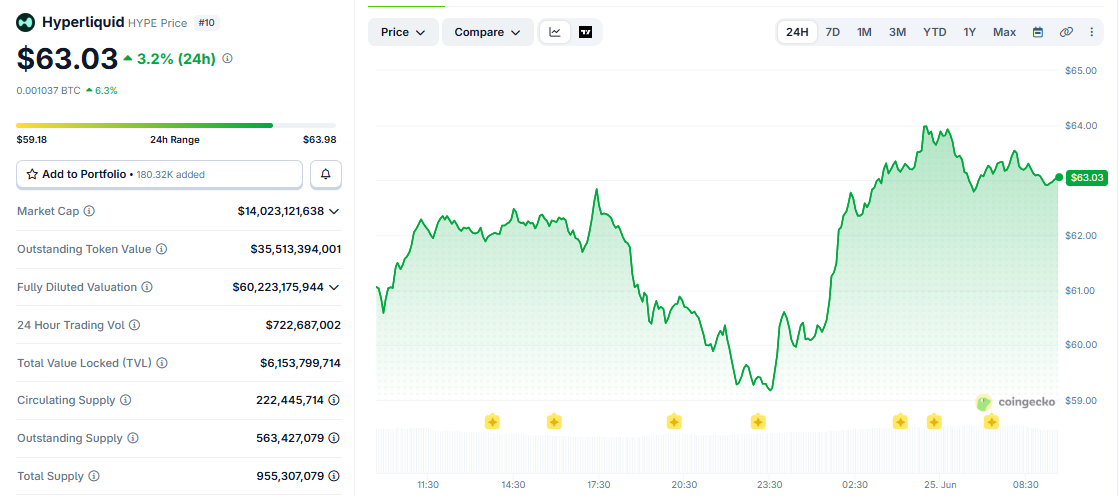Open Outstanding Token Value info icon
Image resolution: width=1118 pixels, height=496 pixels.
click(x=162, y=249)
